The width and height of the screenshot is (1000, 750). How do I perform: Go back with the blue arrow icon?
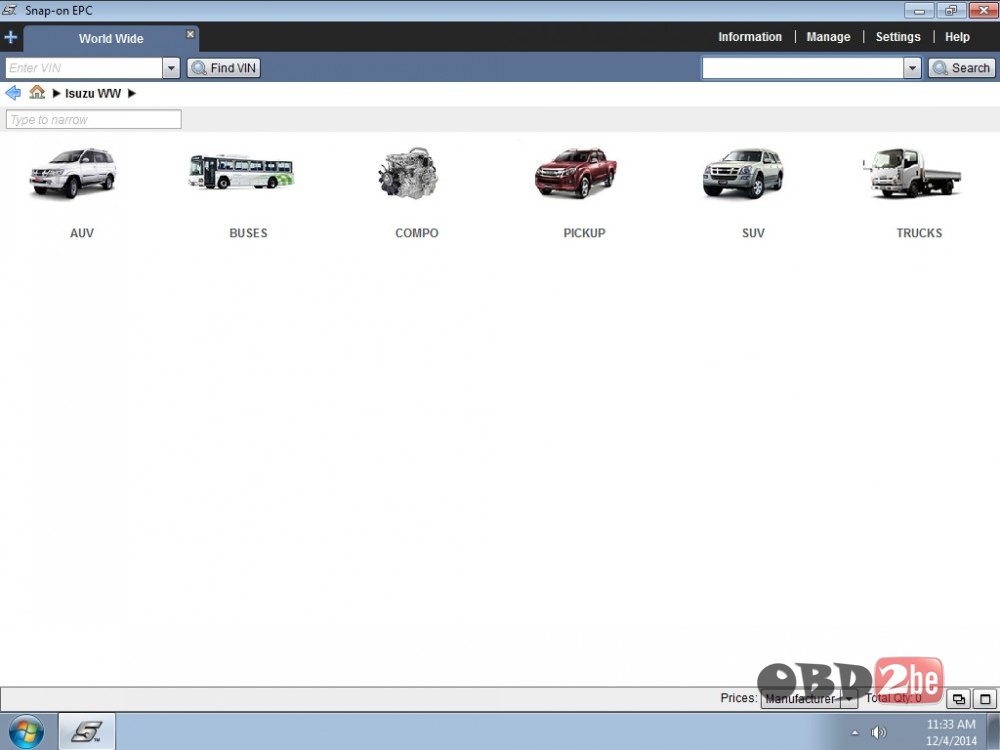tap(13, 93)
